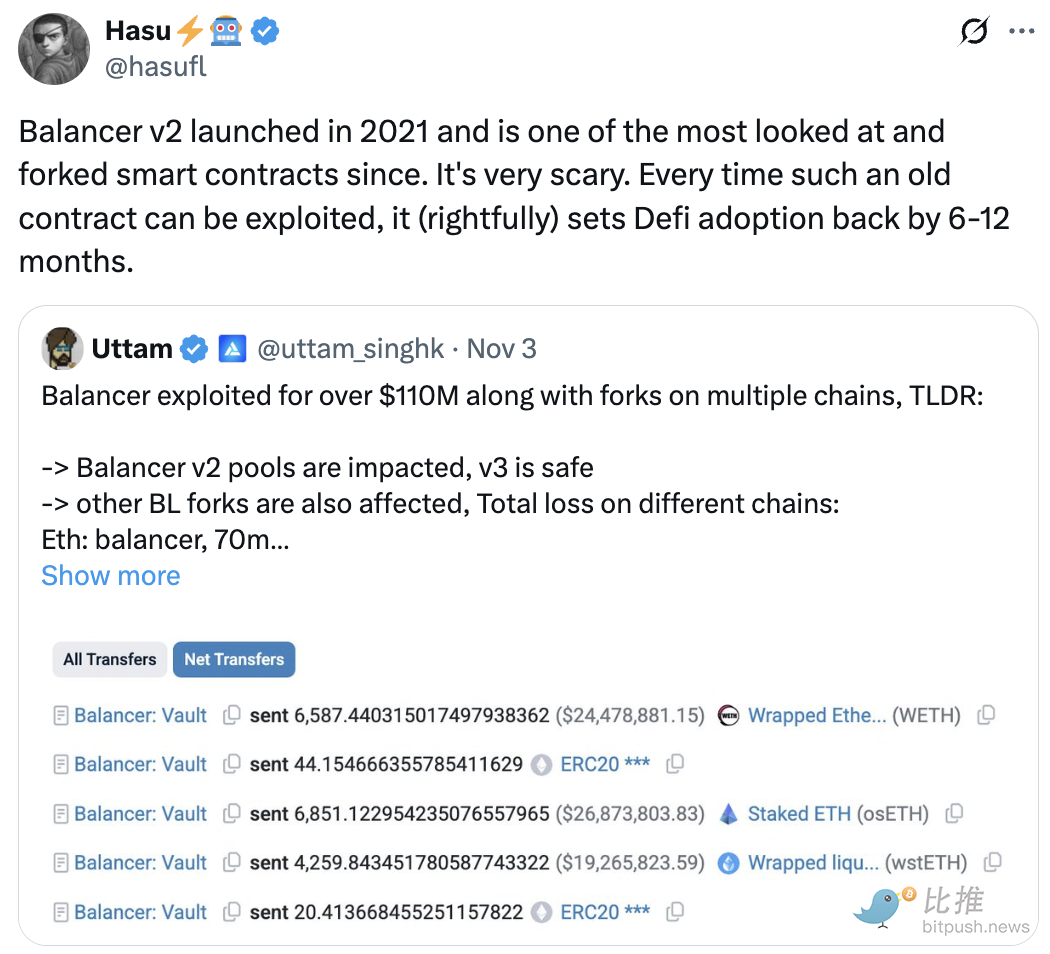Click Hasu's profile avatar
This screenshot has height=954, width=1050.
(x=54, y=48)
